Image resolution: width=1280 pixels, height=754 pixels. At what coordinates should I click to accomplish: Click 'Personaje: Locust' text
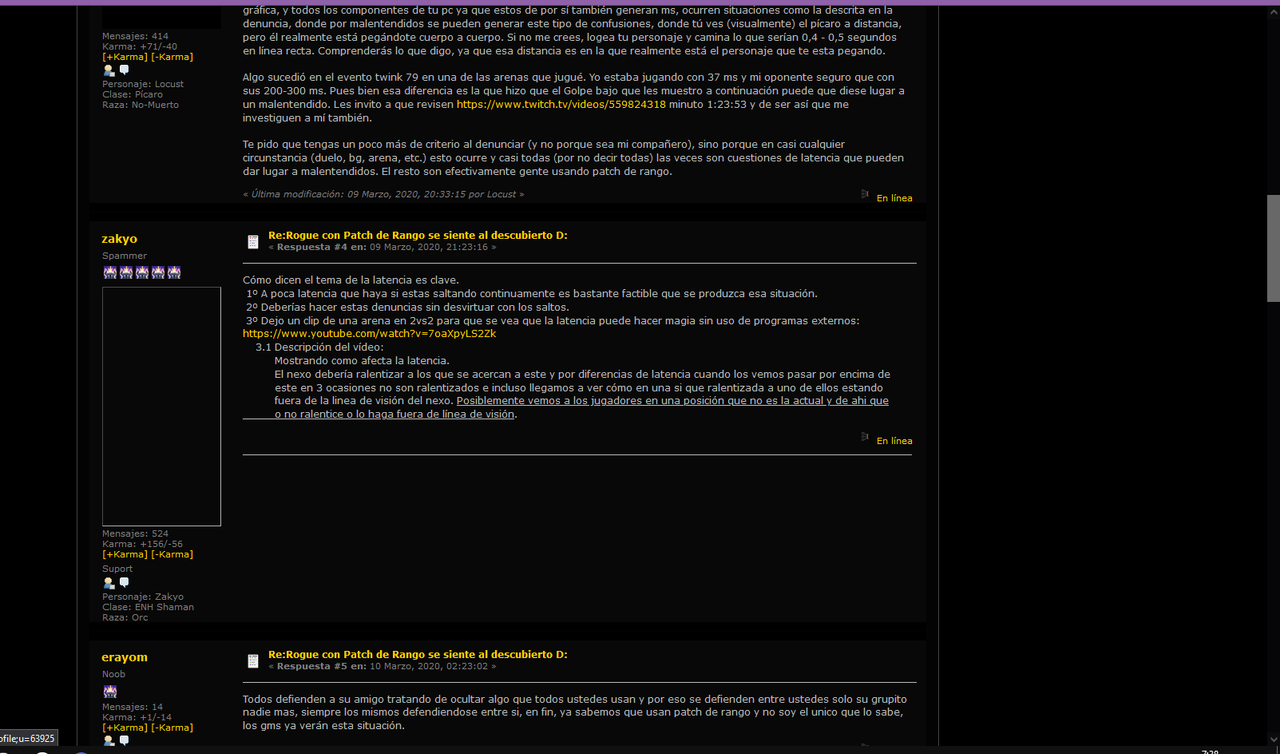(143, 84)
